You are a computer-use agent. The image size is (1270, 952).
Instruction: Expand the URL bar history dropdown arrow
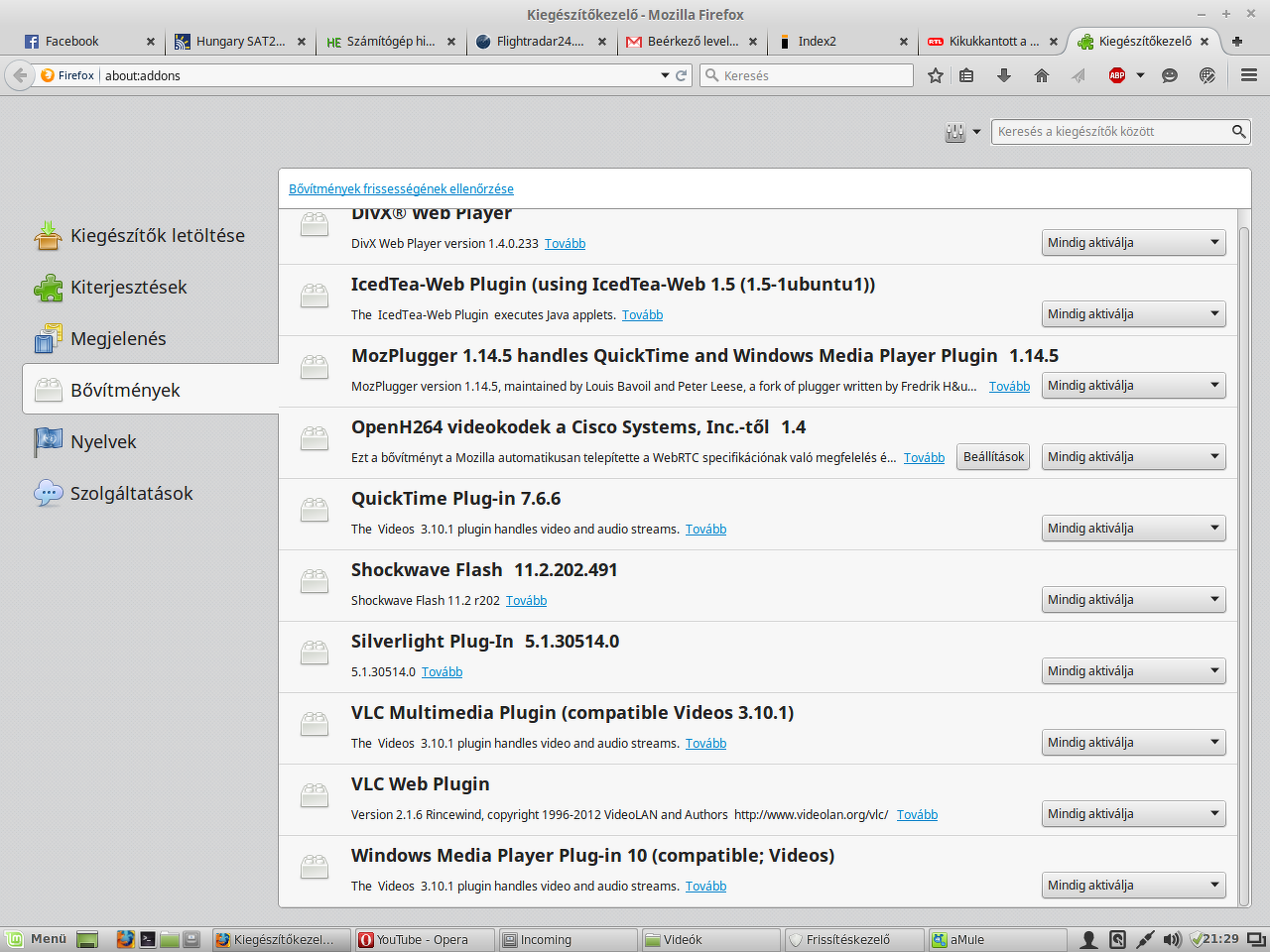pos(665,75)
